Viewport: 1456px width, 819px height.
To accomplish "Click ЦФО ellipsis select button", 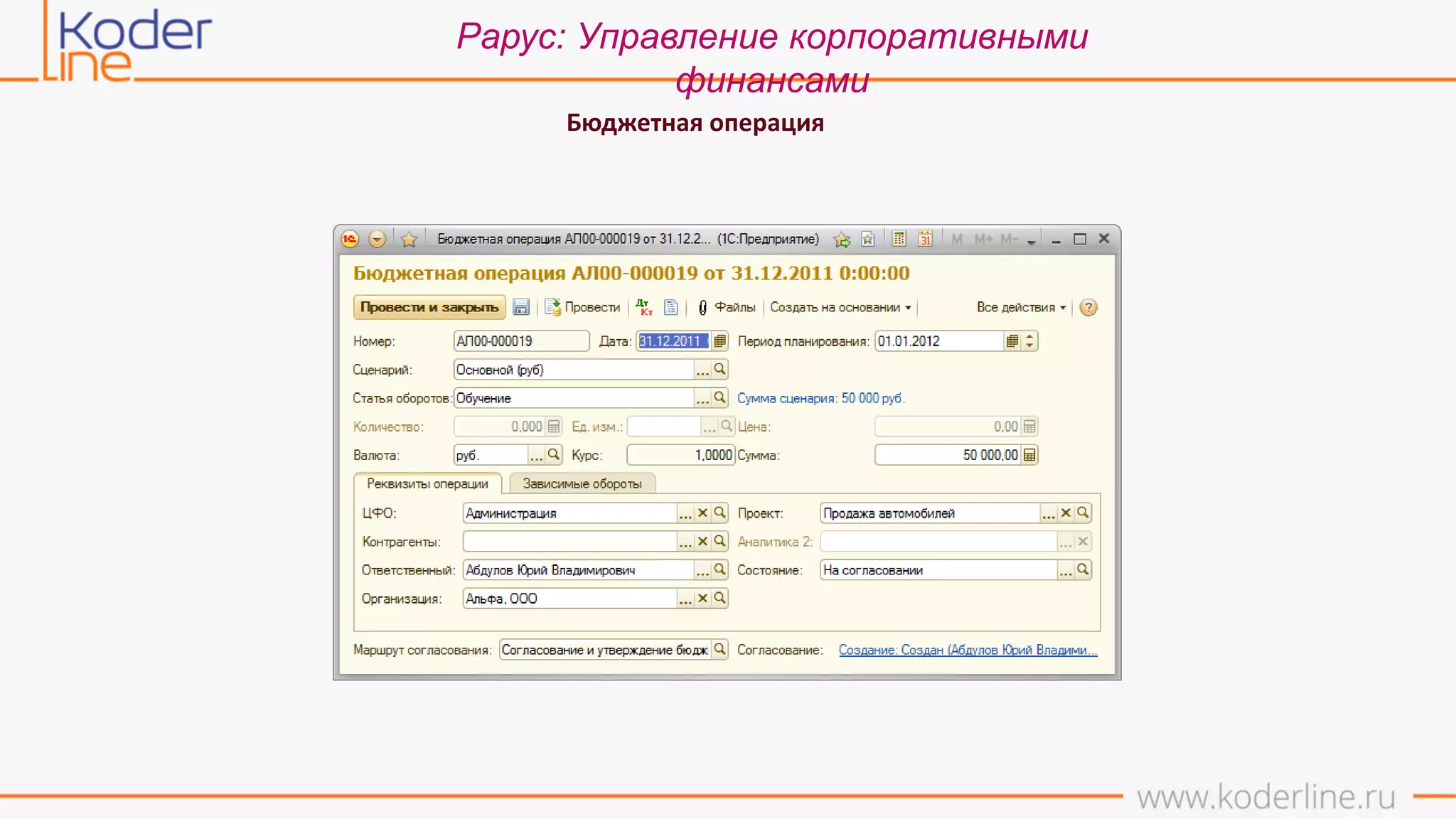I will [685, 513].
